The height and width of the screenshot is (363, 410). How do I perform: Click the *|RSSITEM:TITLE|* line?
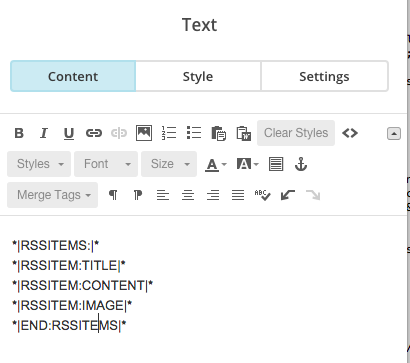(x=69, y=266)
